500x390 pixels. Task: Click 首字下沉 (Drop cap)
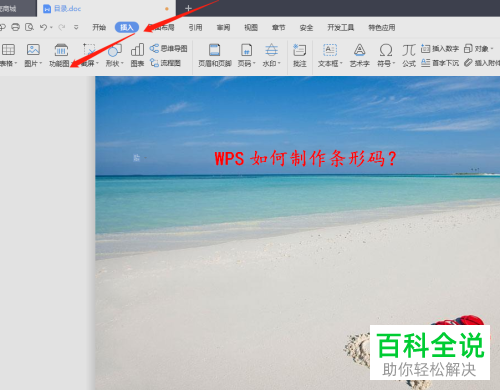440,63
